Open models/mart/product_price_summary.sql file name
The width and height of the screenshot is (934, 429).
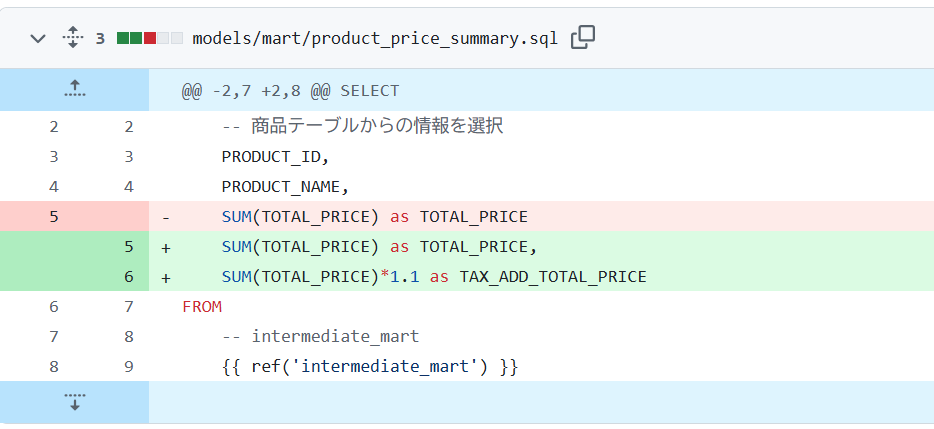click(x=375, y=39)
